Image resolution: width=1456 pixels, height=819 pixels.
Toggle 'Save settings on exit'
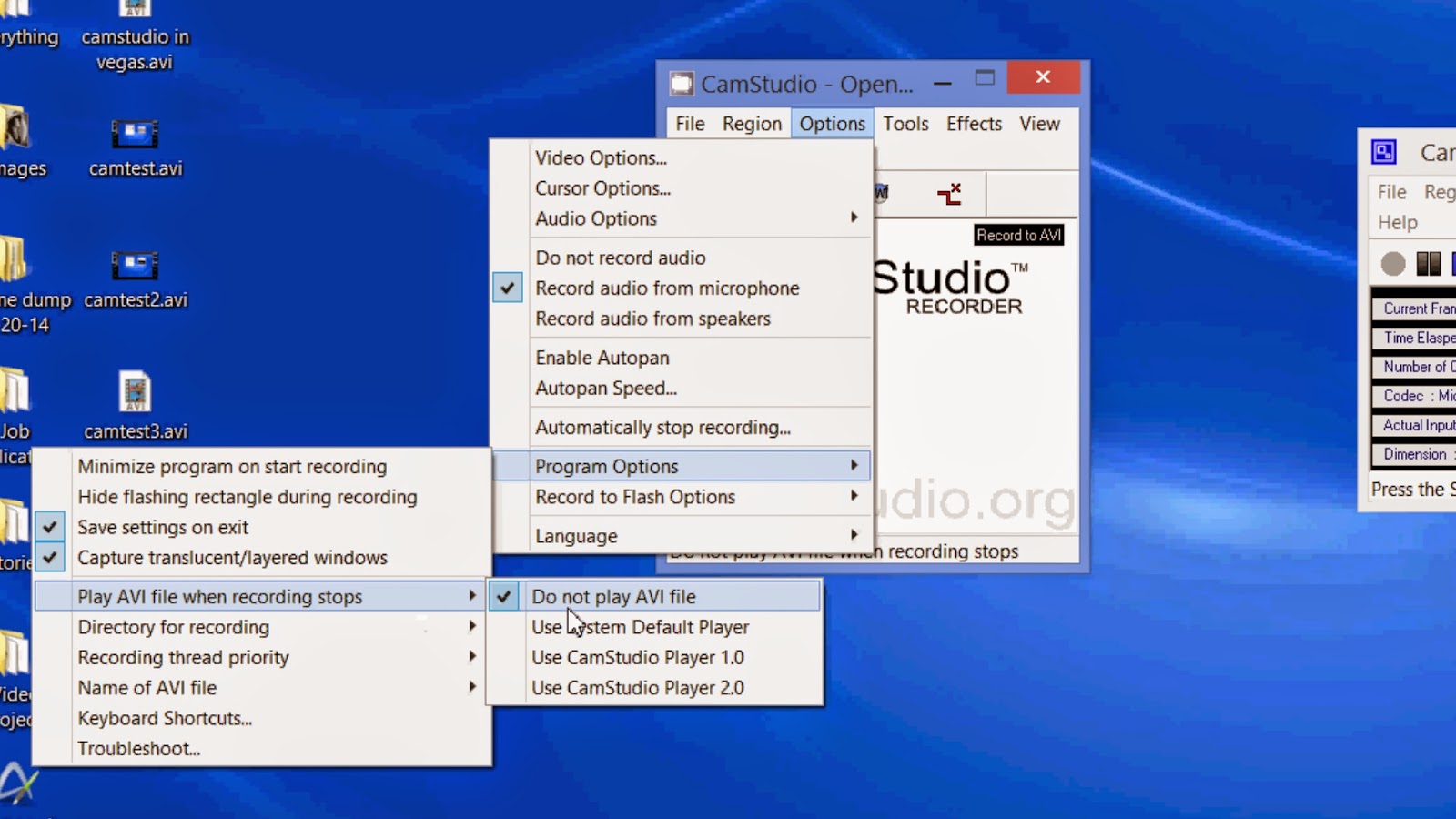coord(163,527)
